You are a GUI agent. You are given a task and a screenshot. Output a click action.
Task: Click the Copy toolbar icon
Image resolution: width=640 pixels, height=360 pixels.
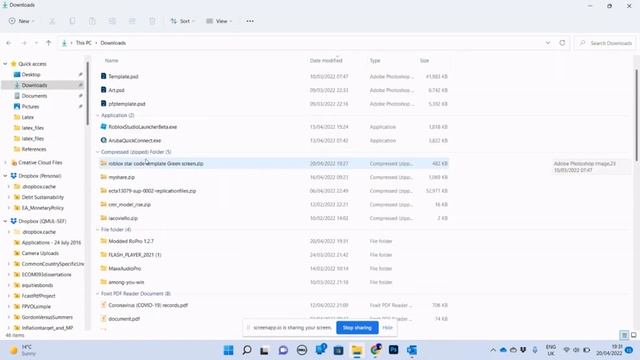72,21
